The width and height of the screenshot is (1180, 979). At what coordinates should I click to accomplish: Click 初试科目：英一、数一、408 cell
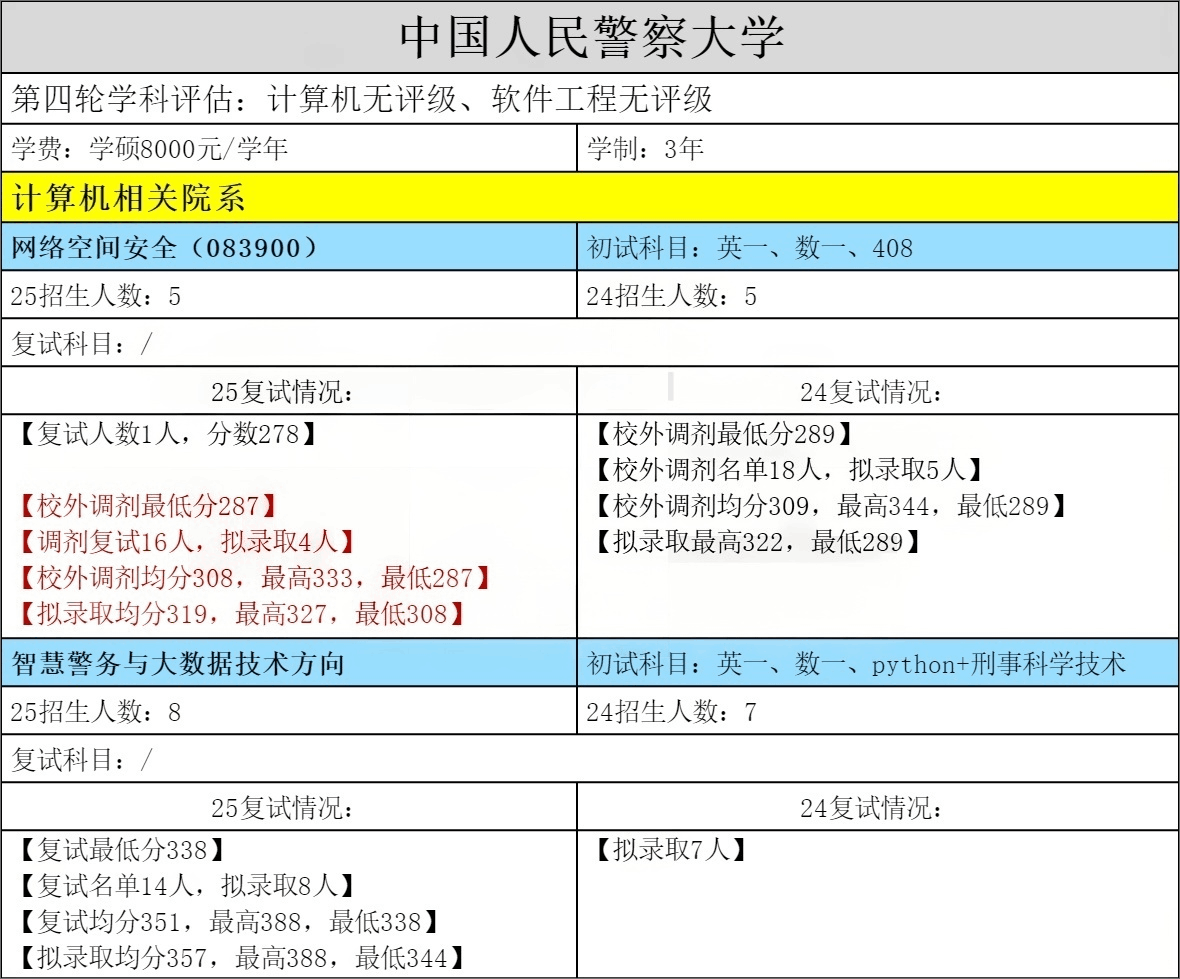tap(750, 248)
